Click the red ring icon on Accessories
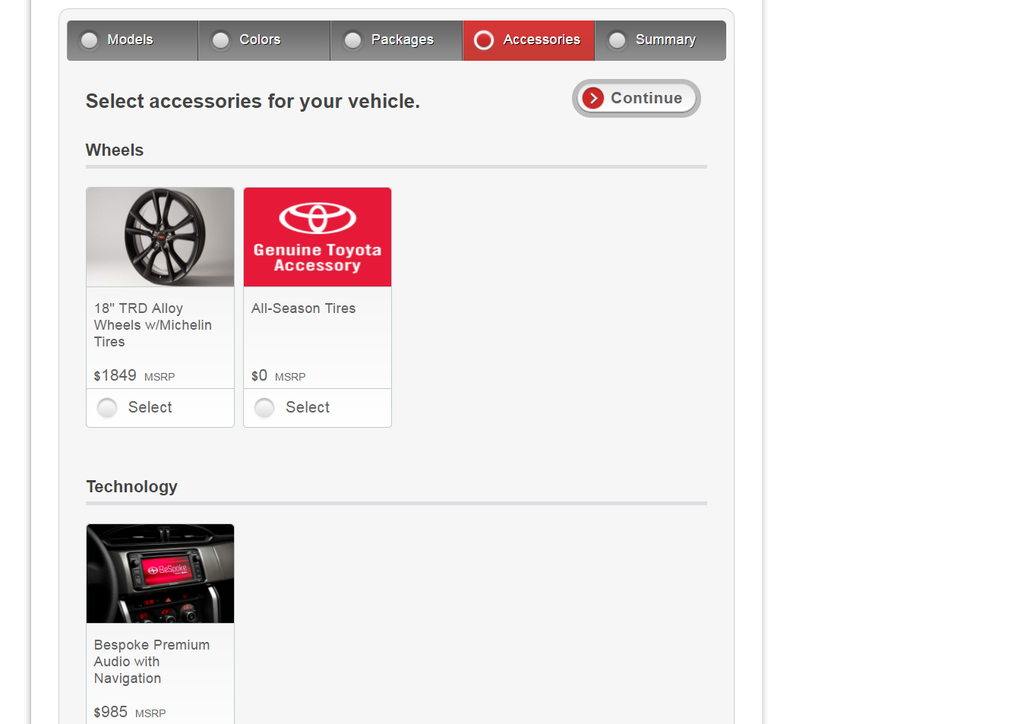The width and height of the screenshot is (1024, 724). pyautogui.click(x=484, y=40)
